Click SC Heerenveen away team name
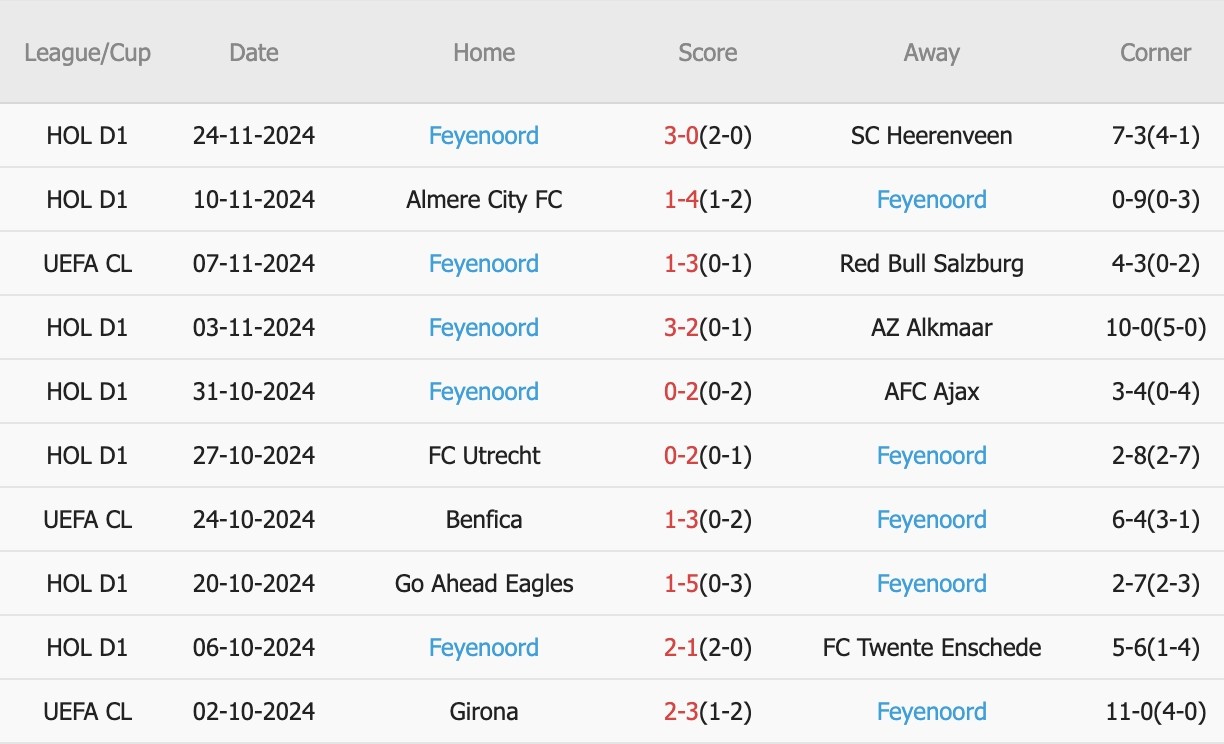This screenshot has height=744, width=1224. 931,136
